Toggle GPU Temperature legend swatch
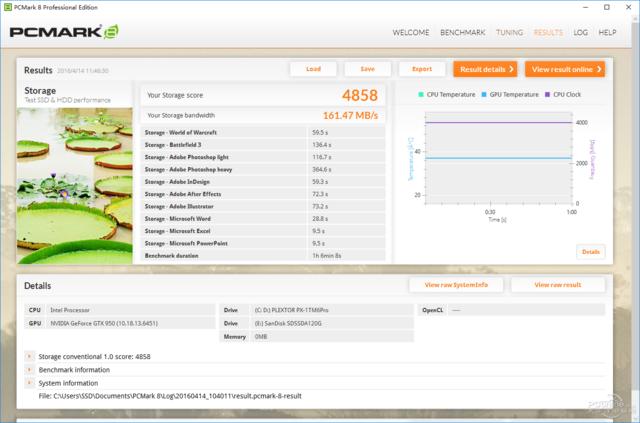 484,94
